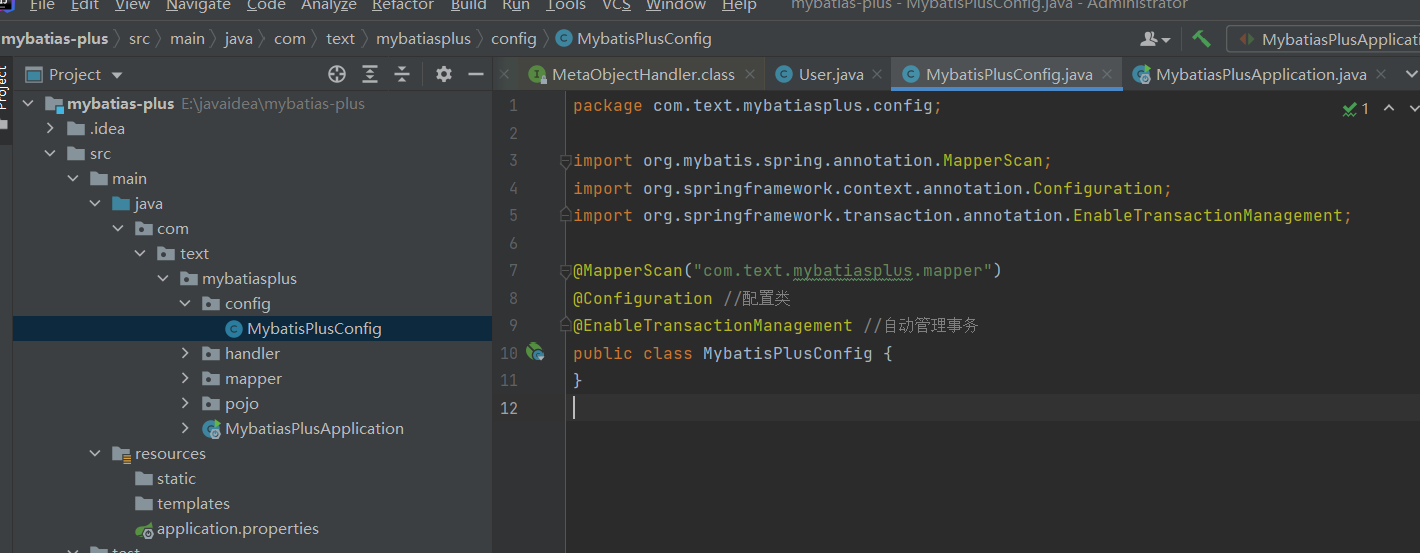The image size is (1420, 553).
Task: Click the inspections checkmark indicator
Action: click(x=1356, y=108)
